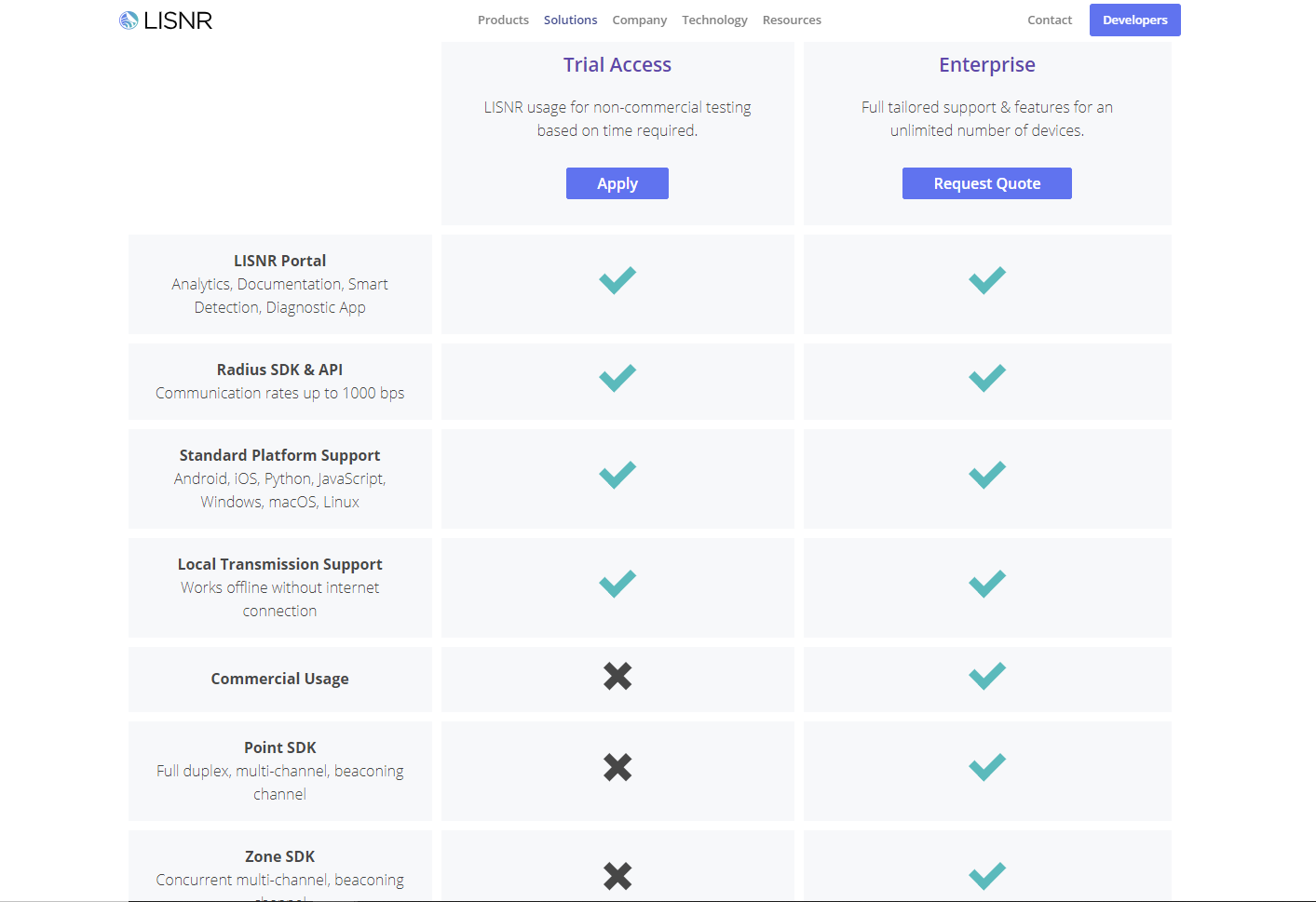Click Enterprise checkmark for Commercial Usage
Screen dimensions: 1316x902
click(987, 676)
